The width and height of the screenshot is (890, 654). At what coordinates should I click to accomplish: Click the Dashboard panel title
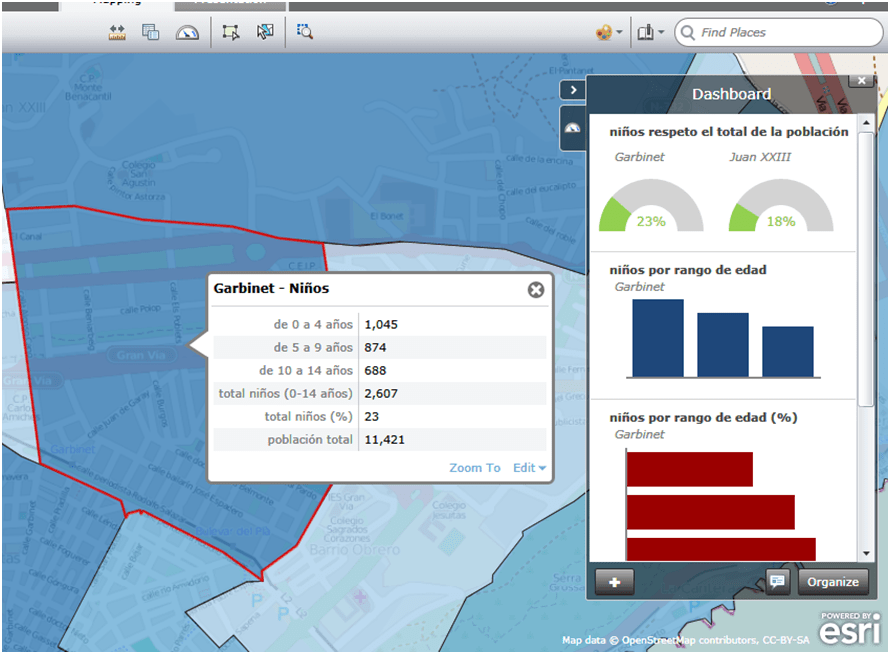(x=731, y=94)
